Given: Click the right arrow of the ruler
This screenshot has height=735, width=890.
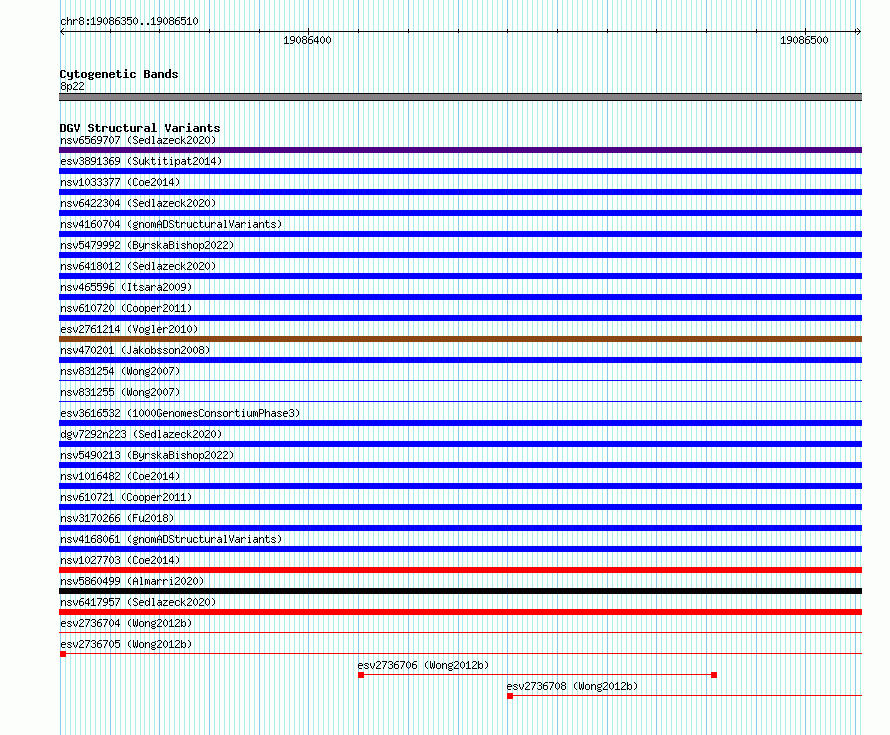Looking at the screenshot, I should pyautogui.click(x=858, y=31).
